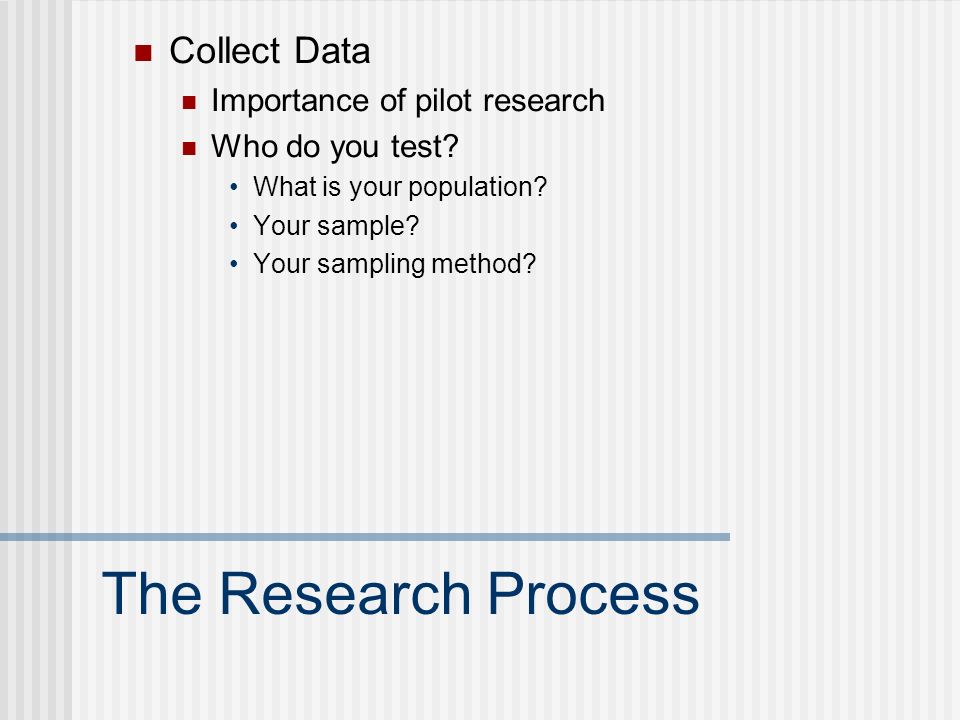Select the word method? in the last bullet
960x720 pixels.
(x=484, y=264)
